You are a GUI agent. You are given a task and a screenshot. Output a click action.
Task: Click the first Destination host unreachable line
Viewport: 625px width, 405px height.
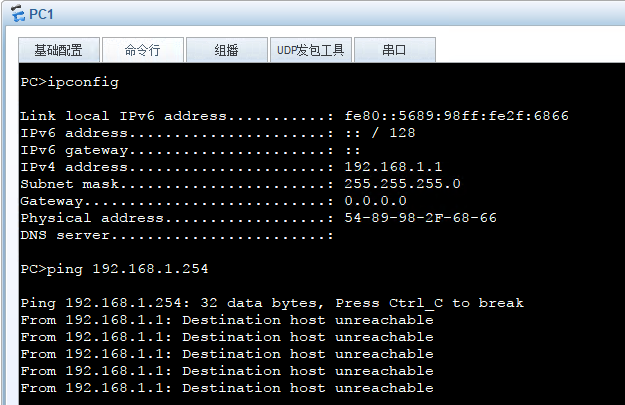click(227, 320)
